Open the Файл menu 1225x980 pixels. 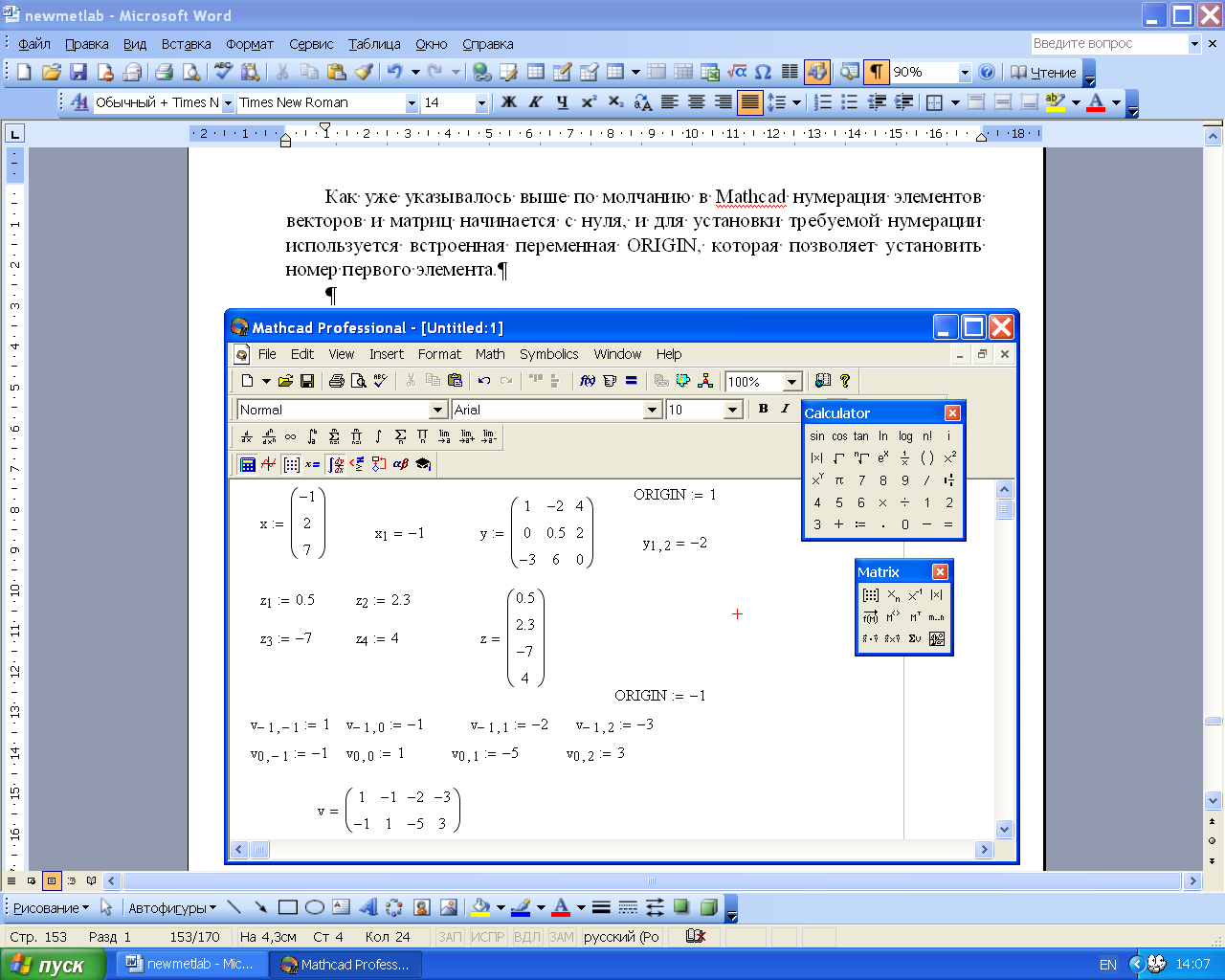[34, 44]
